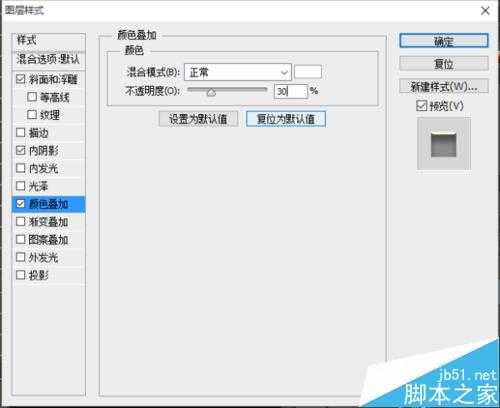Click the 不透明度 value field showing 30
The height and width of the screenshot is (408, 500).
tap(290, 91)
